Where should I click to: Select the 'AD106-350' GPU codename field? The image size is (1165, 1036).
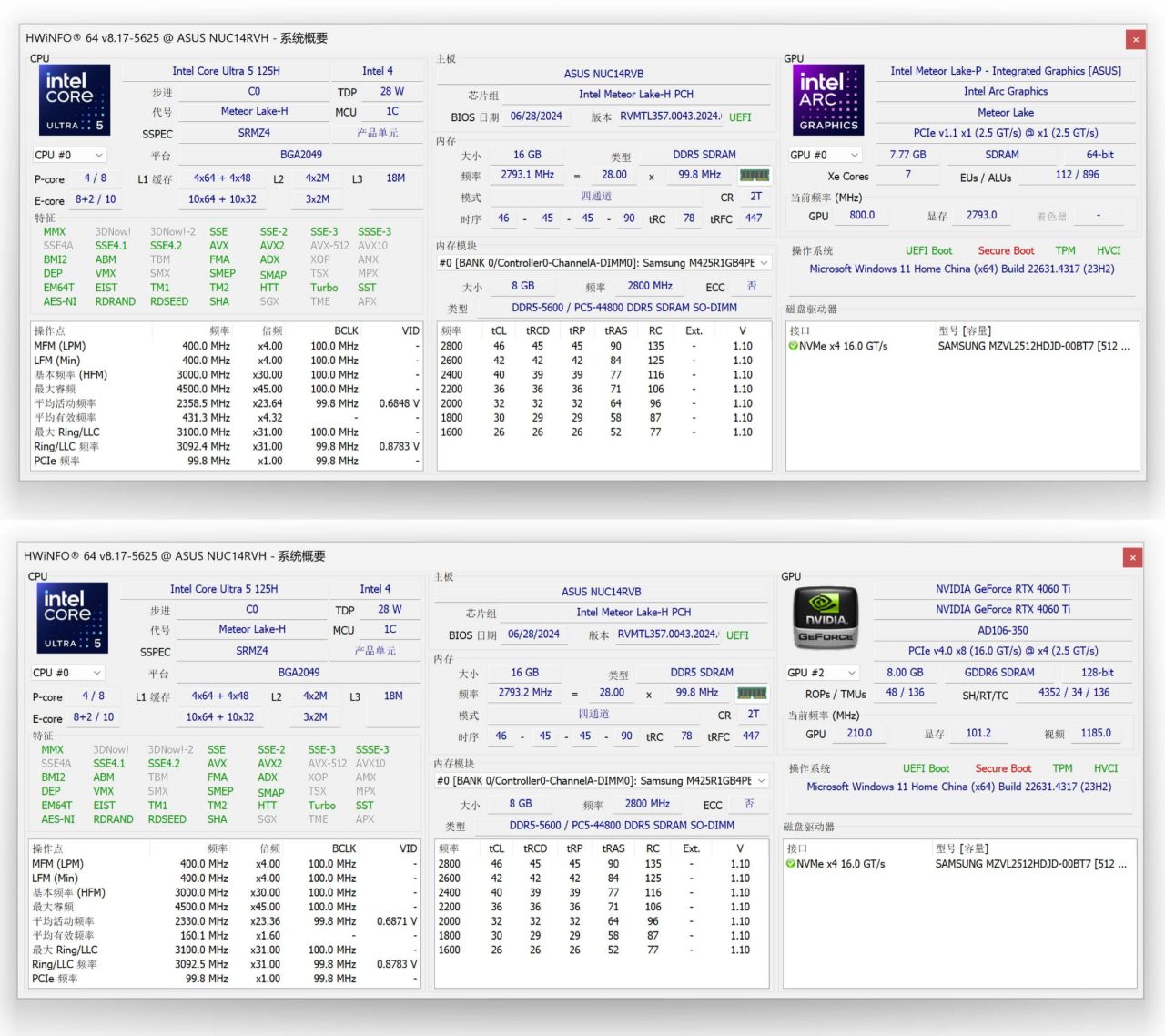coord(1003,630)
